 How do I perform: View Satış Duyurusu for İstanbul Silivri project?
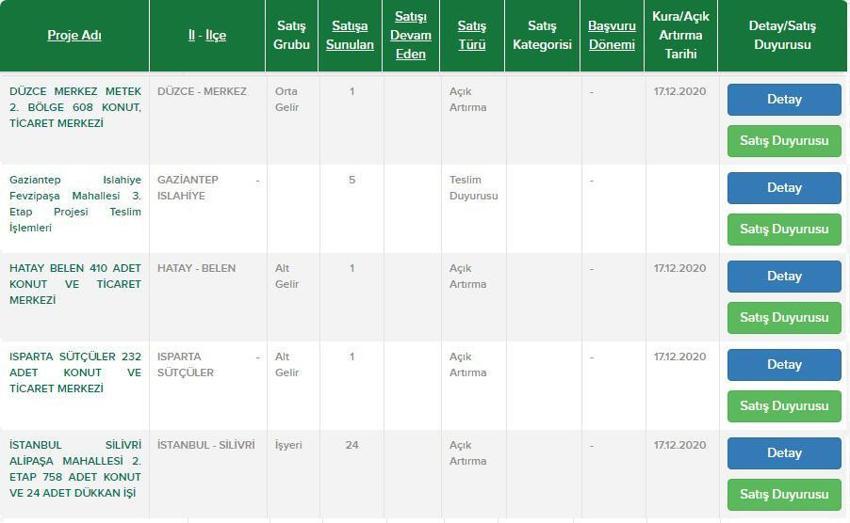pos(784,494)
